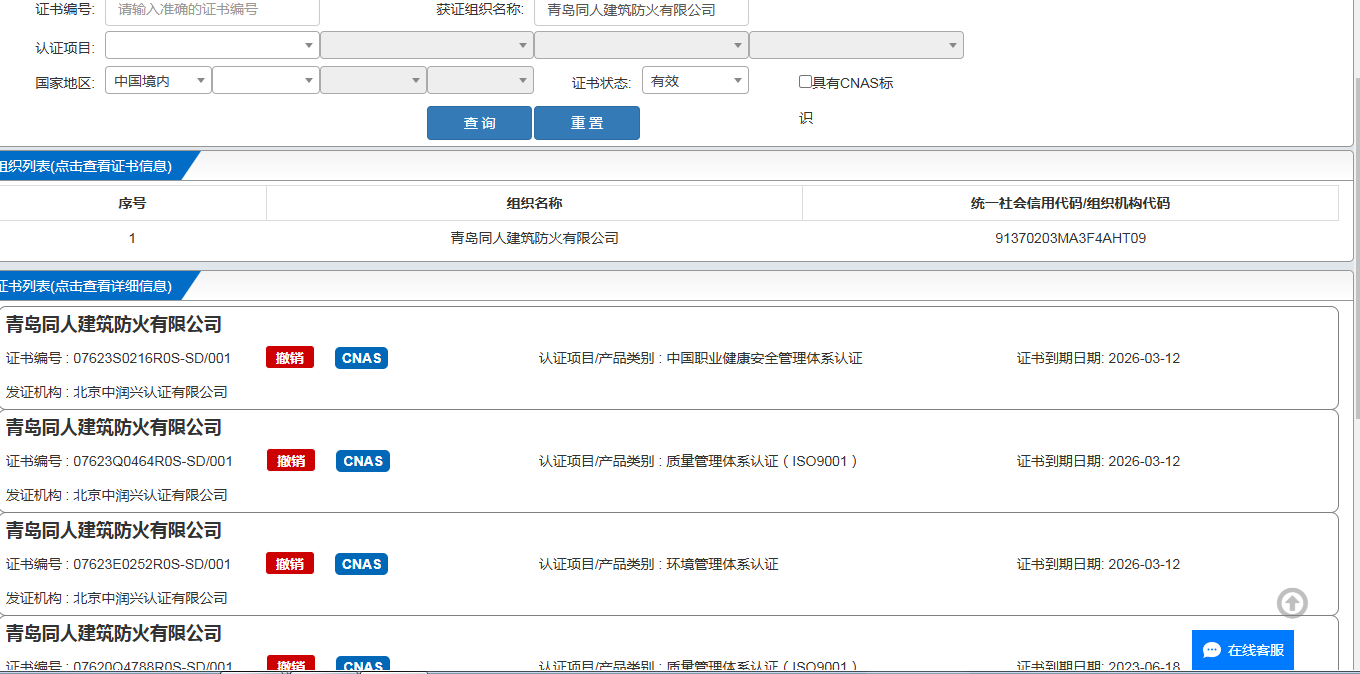
Task: Open the 在线客服 online chat
Action: click(1243, 650)
